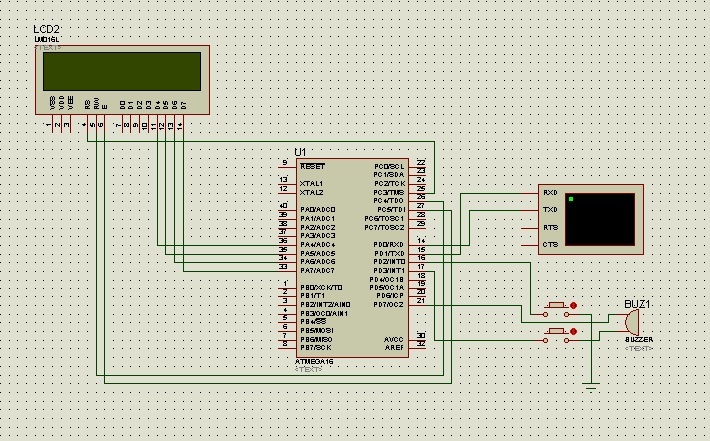Image resolution: width=710 pixels, height=441 pixels.
Task: Select the RS pin label on the LCD
Action: coord(87,105)
